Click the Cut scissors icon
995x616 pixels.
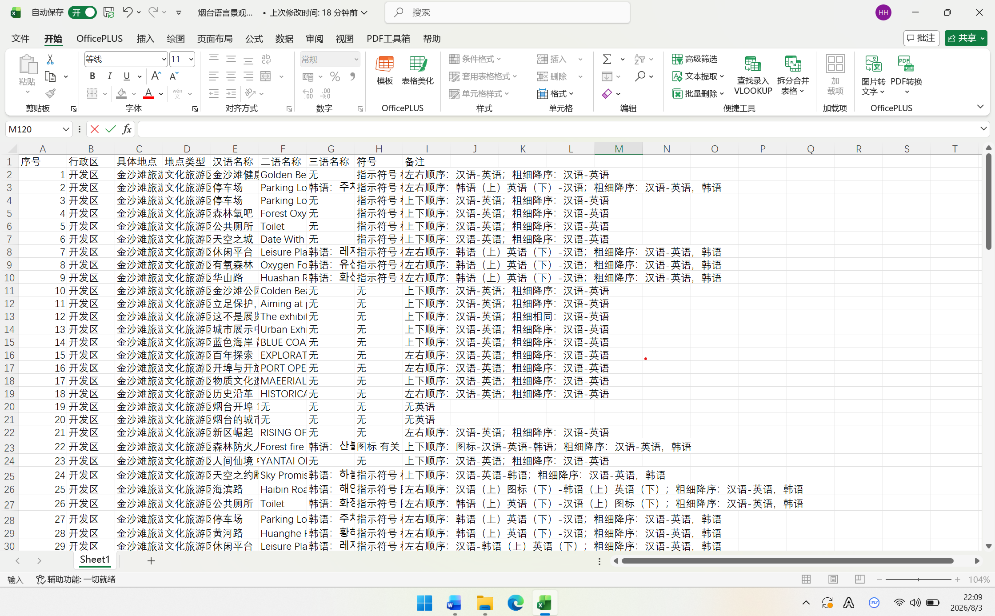click(x=50, y=59)
